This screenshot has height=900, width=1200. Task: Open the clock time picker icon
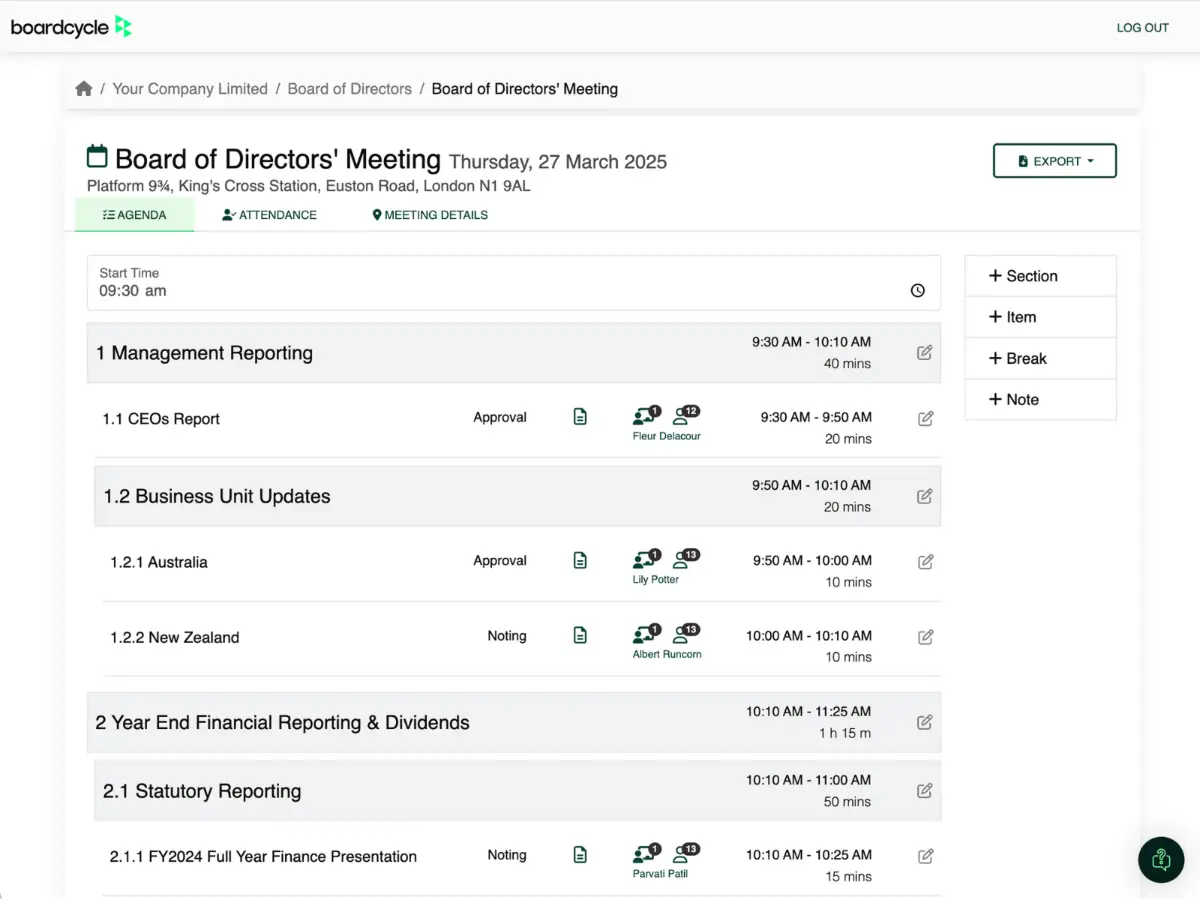[917, 291]
